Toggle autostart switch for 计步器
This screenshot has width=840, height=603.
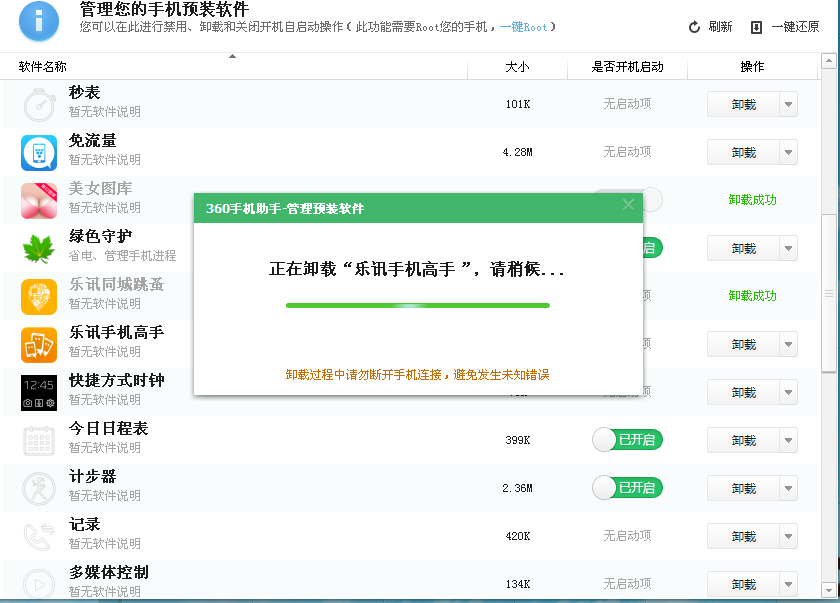coord(627,488)
